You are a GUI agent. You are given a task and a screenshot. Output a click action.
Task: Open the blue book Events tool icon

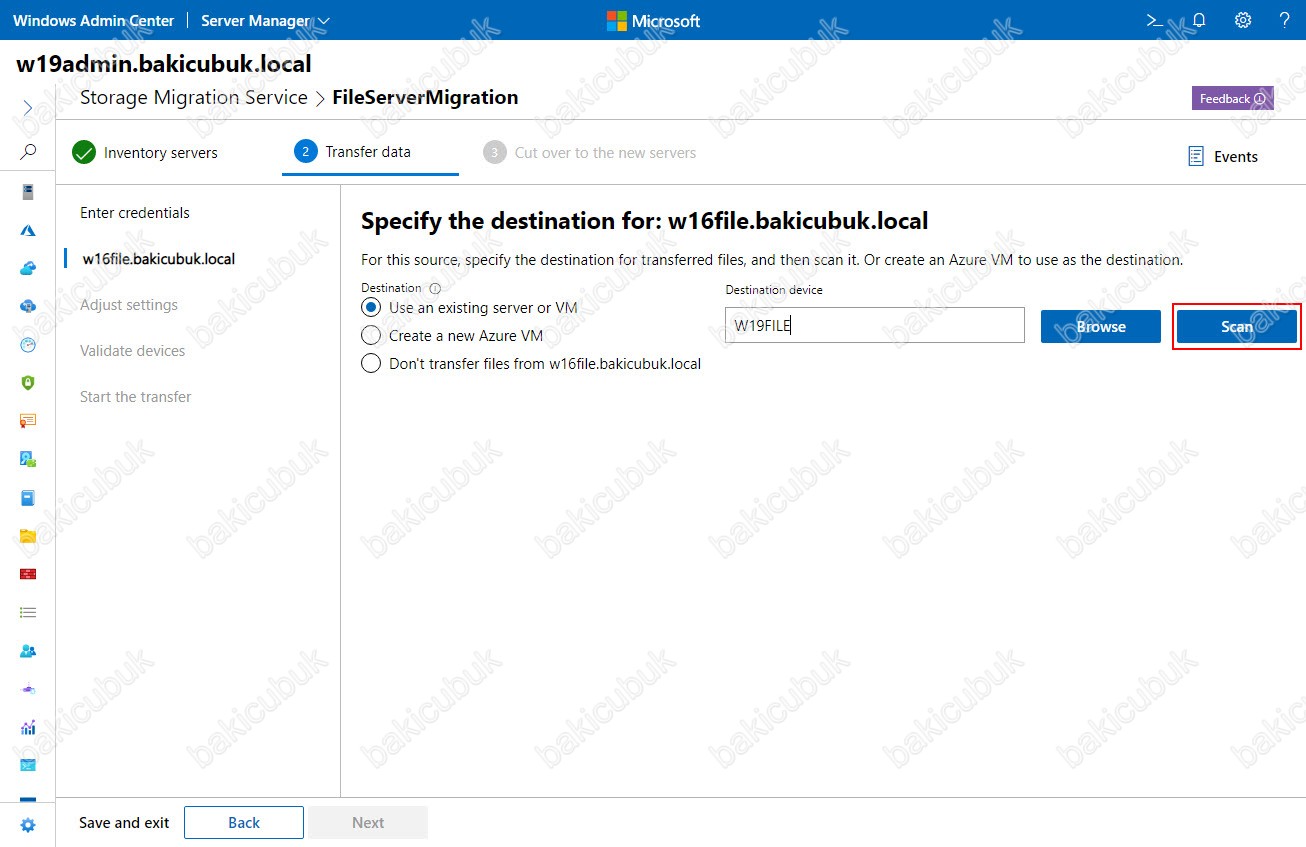pos(28,497)
